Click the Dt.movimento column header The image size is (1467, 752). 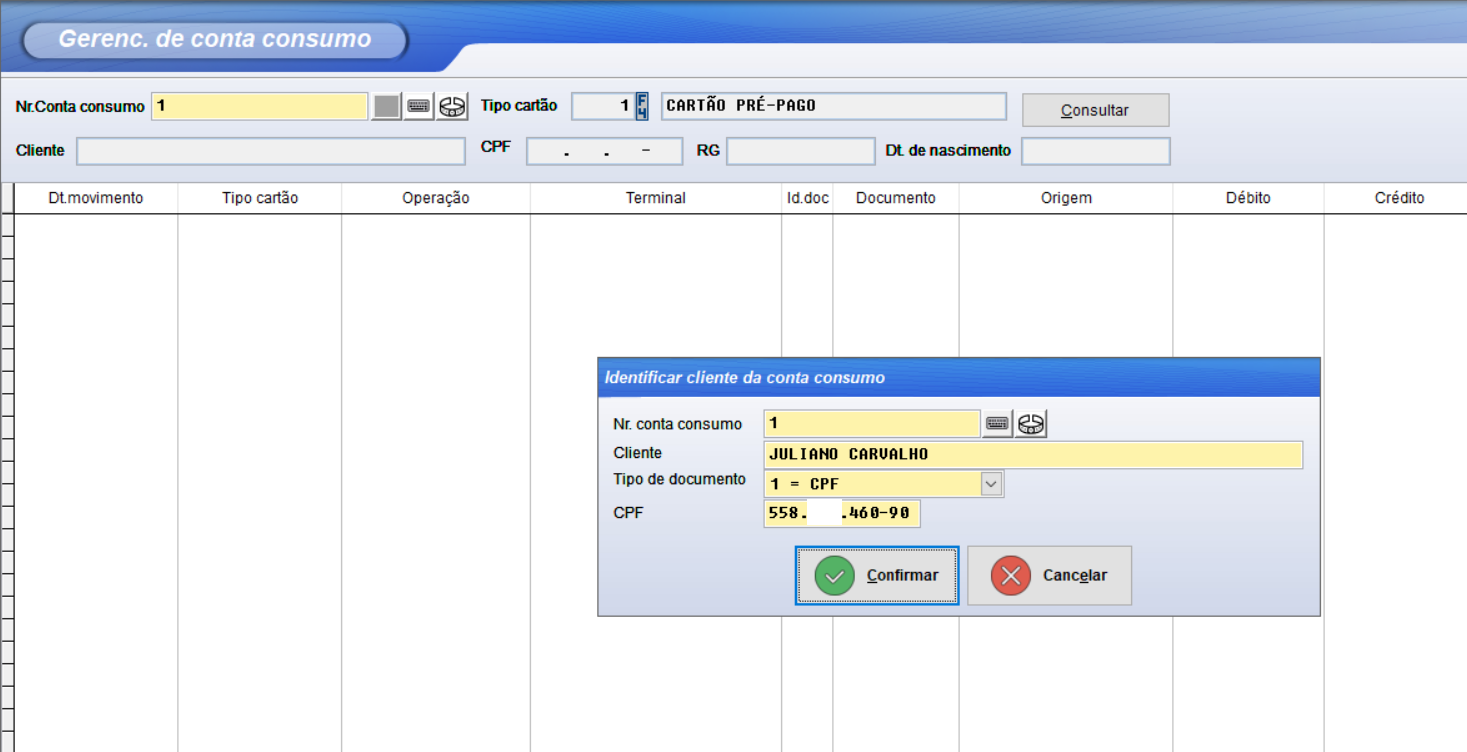point(96,198)
